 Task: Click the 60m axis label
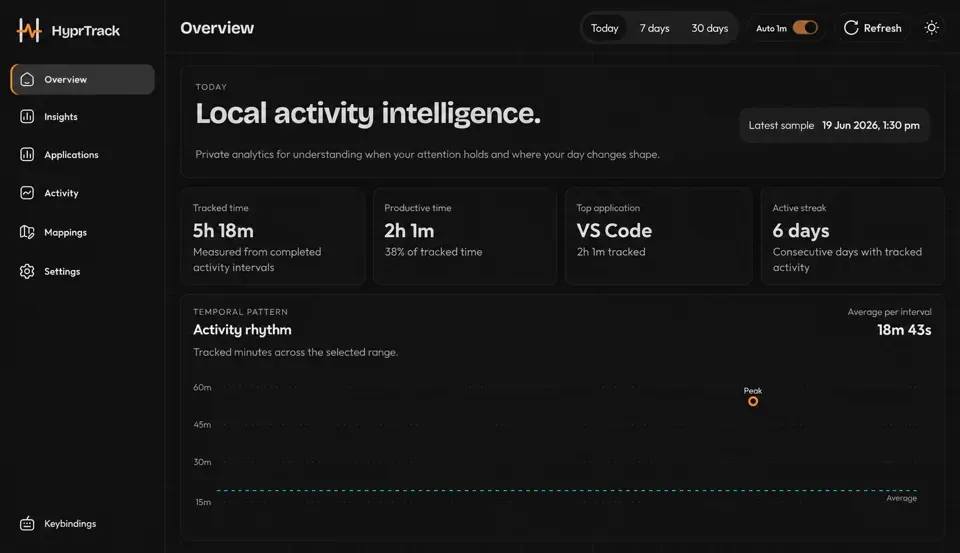pos(202,387)
